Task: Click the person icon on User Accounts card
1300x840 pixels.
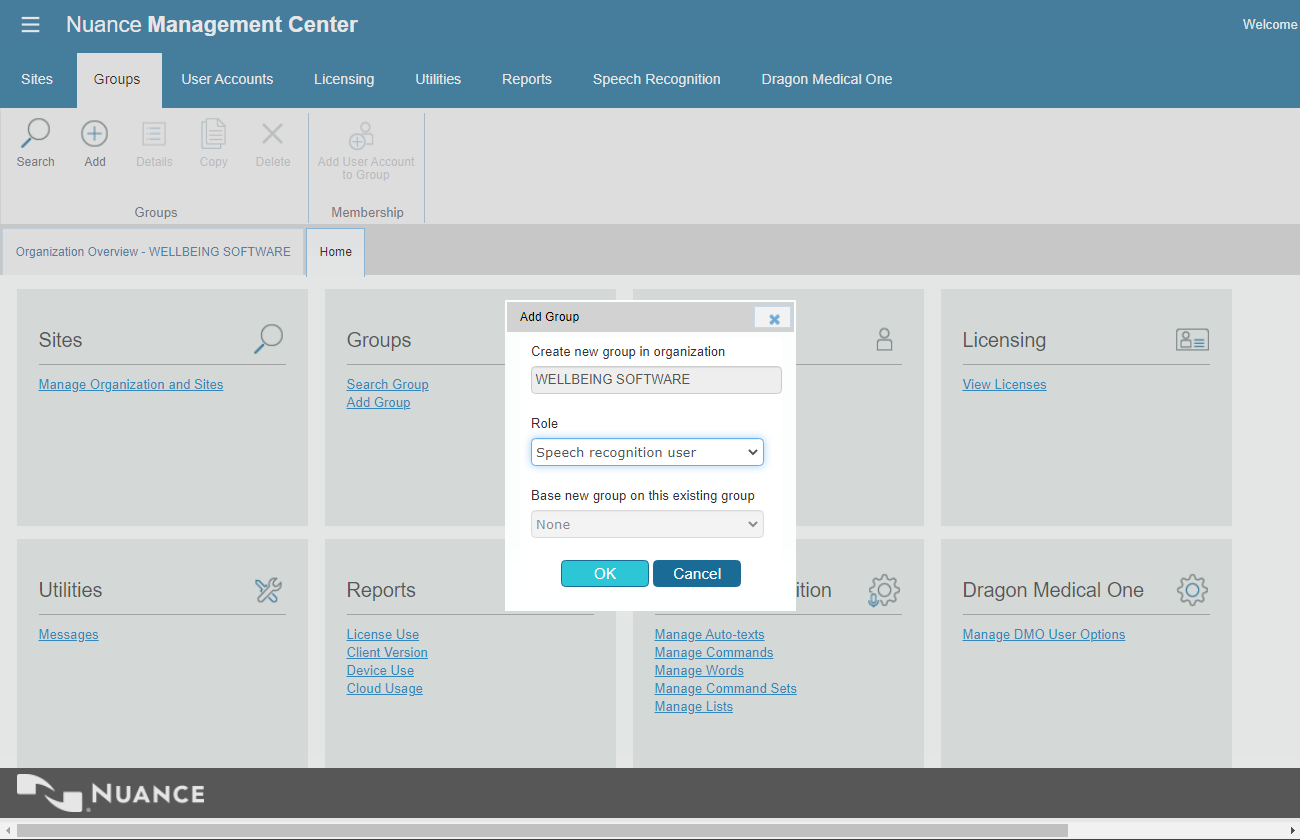Action: coord(884,339)
